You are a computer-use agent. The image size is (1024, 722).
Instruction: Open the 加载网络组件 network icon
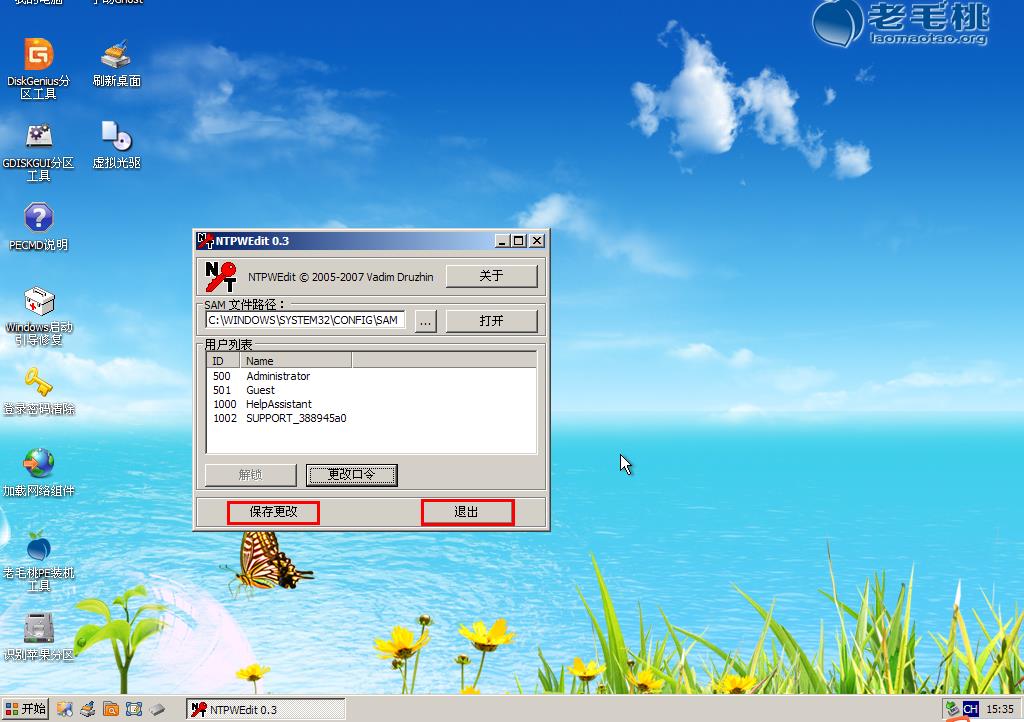coord(38,465)
